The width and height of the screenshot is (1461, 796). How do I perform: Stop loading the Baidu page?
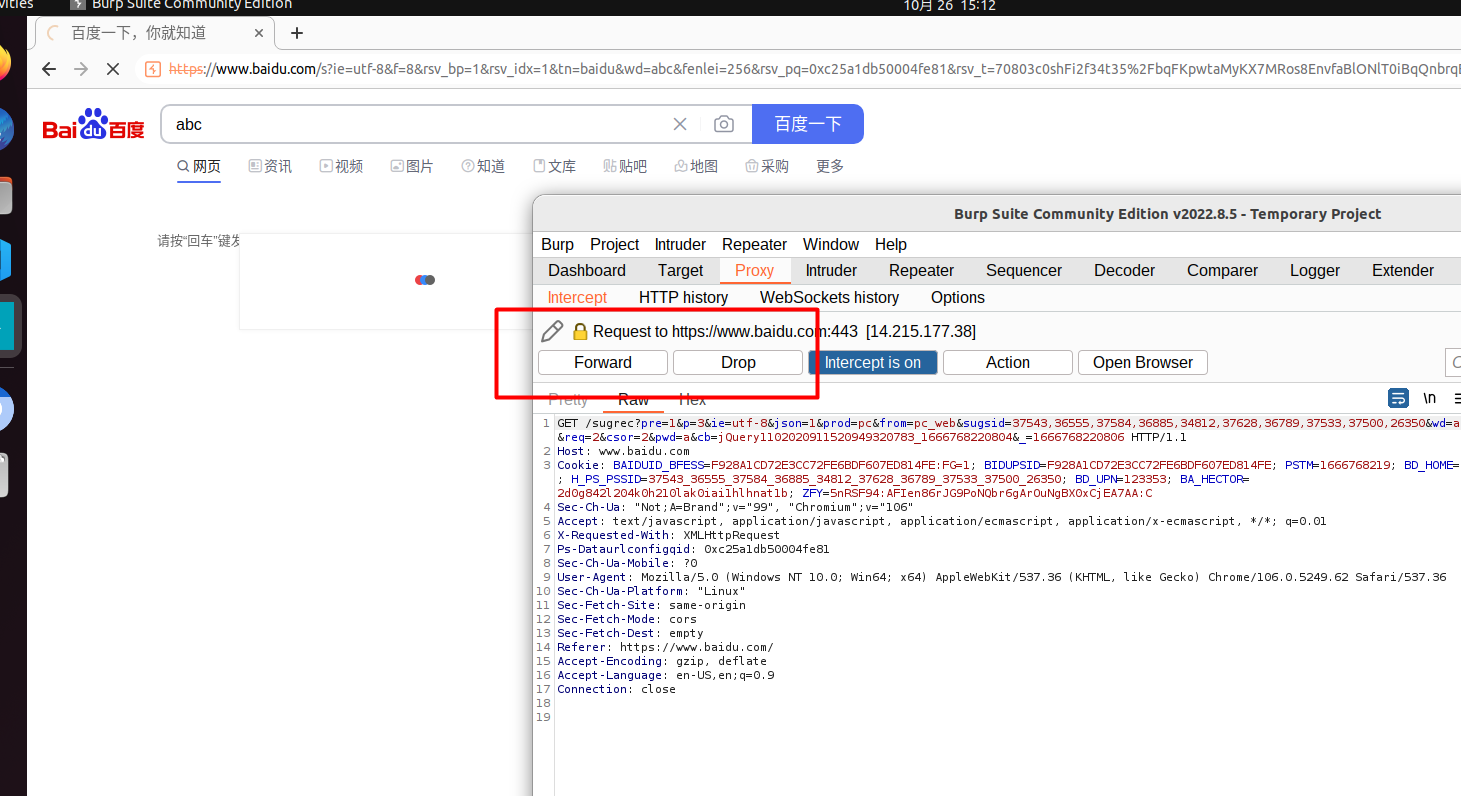(113, 69)
